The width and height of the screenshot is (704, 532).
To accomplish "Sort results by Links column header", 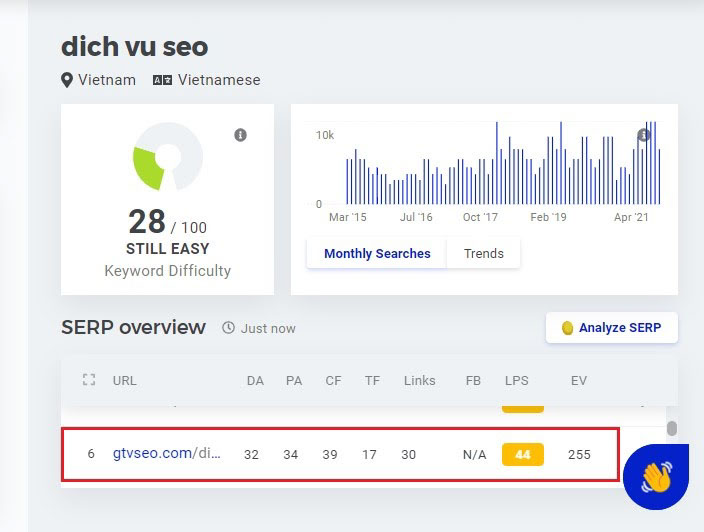I will point(419,380).
